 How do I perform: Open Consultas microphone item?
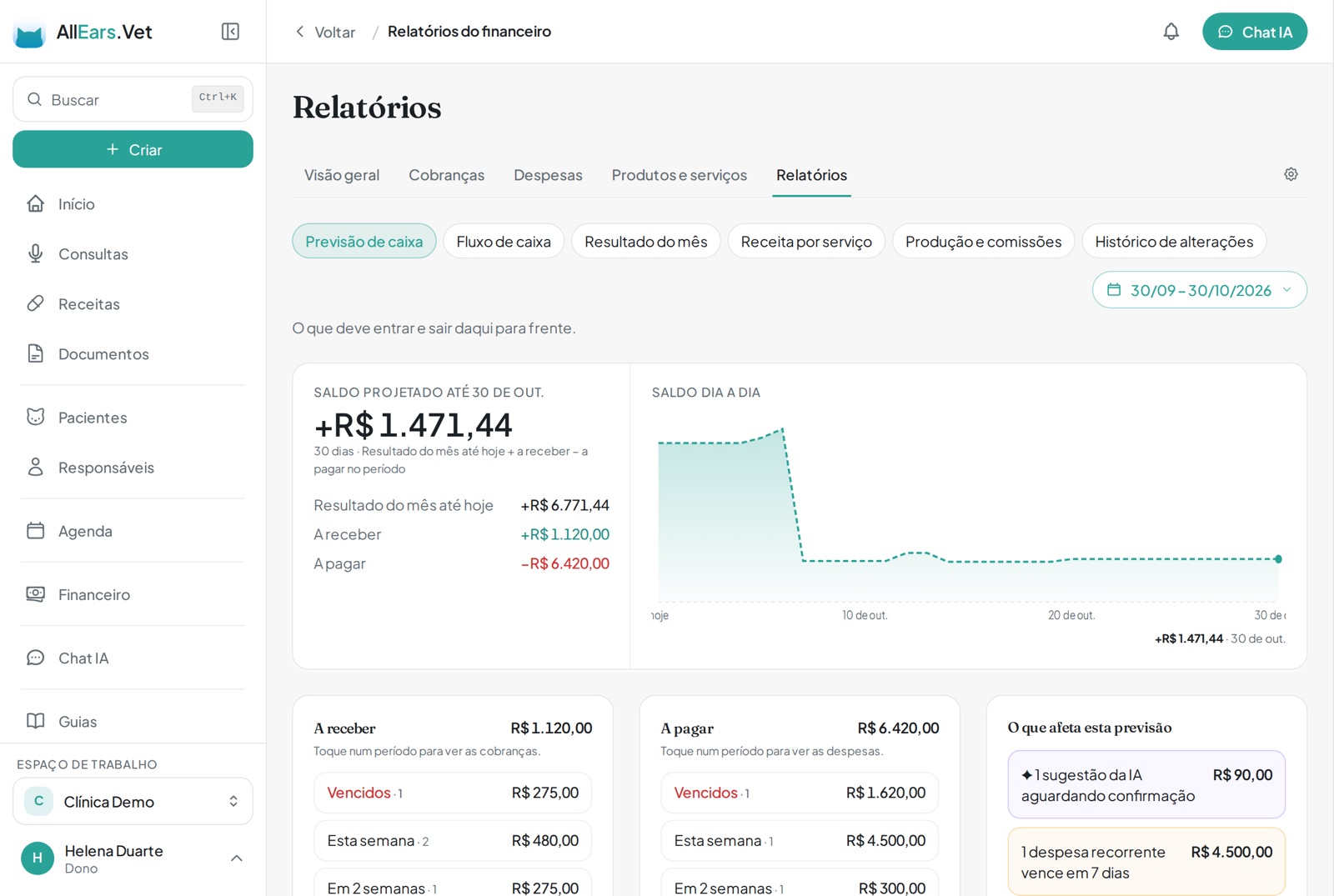click(133, 254)
